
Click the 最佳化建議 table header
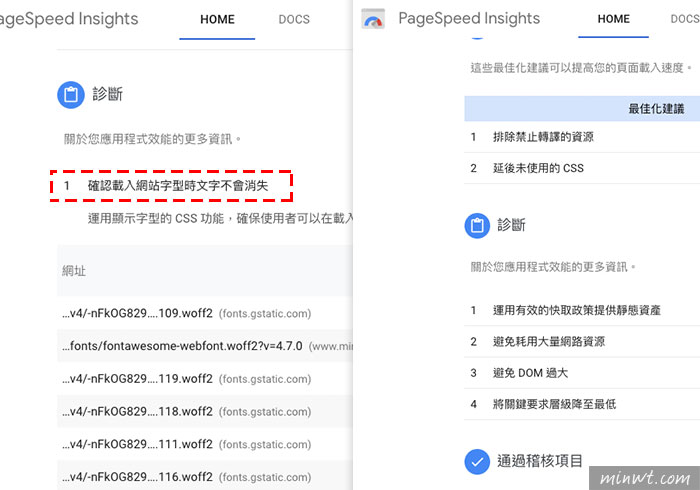tap(582, 108)
